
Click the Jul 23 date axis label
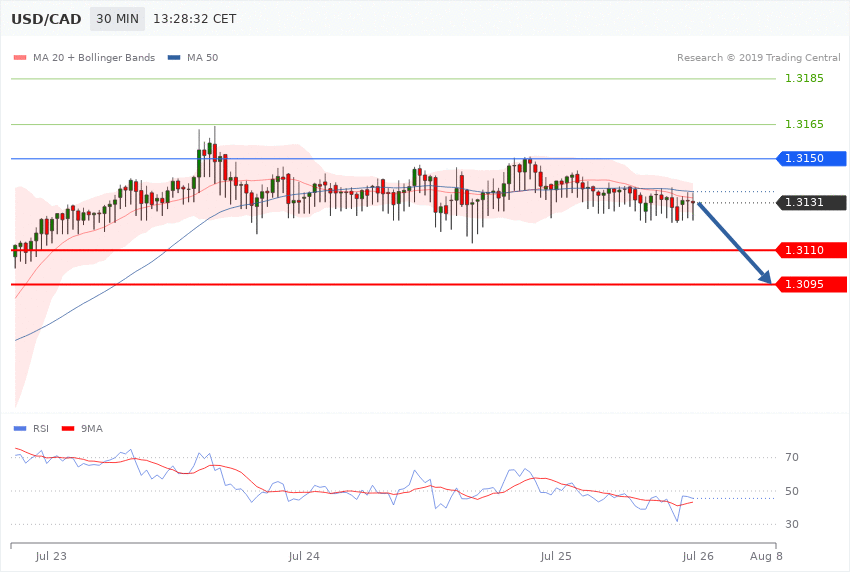[x=51, y=556]
